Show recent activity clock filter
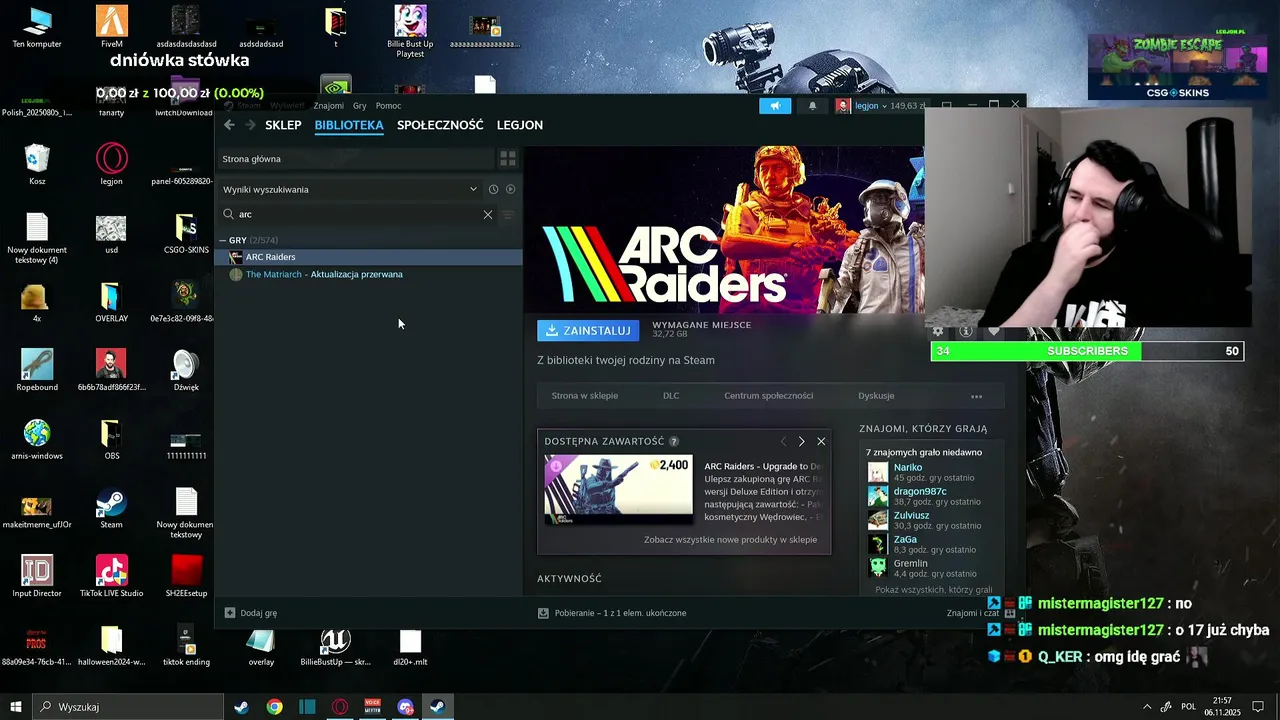Screen dimensions: 1280x720 (493, 189)
